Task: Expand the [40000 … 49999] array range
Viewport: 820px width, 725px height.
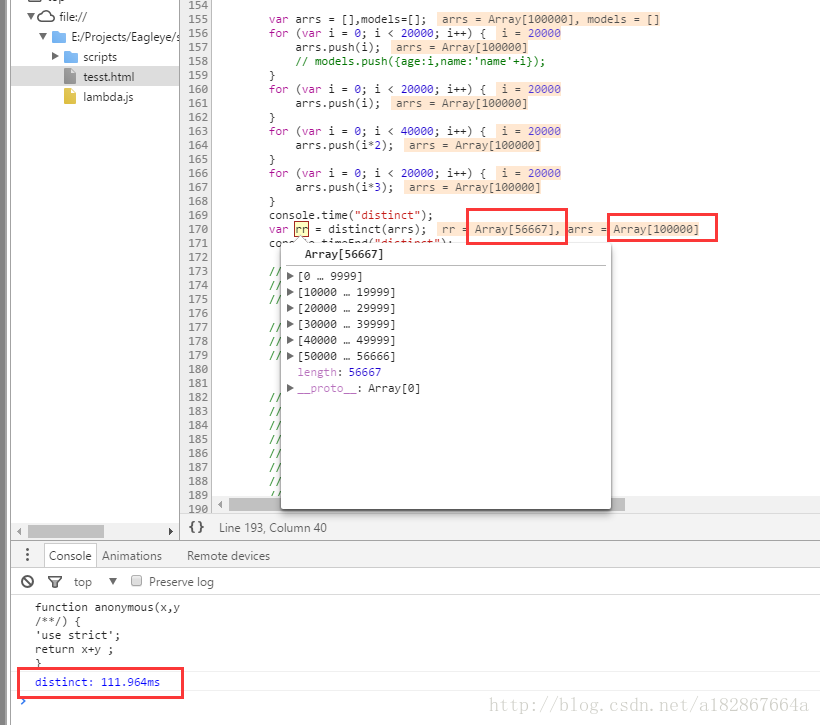Action: tap(290, 340)
